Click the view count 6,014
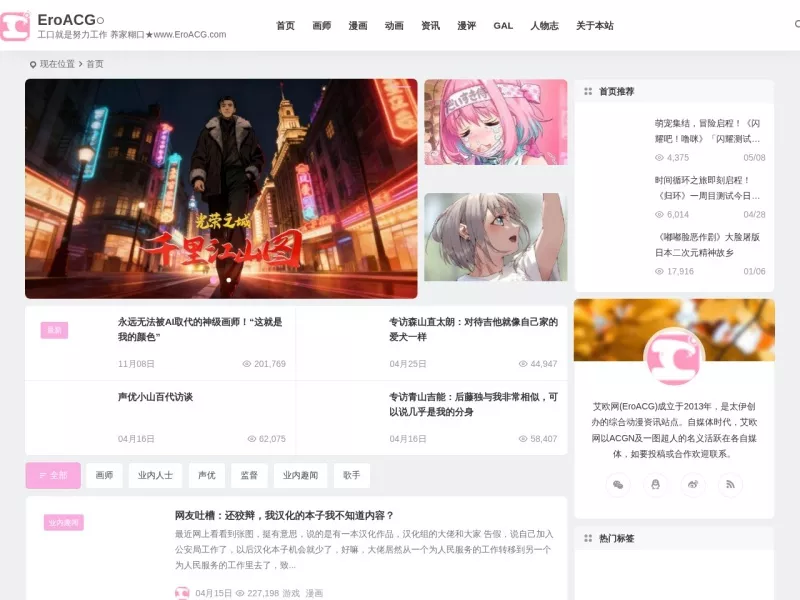Viewport: 800px width, 600px height. click(678, 215)
